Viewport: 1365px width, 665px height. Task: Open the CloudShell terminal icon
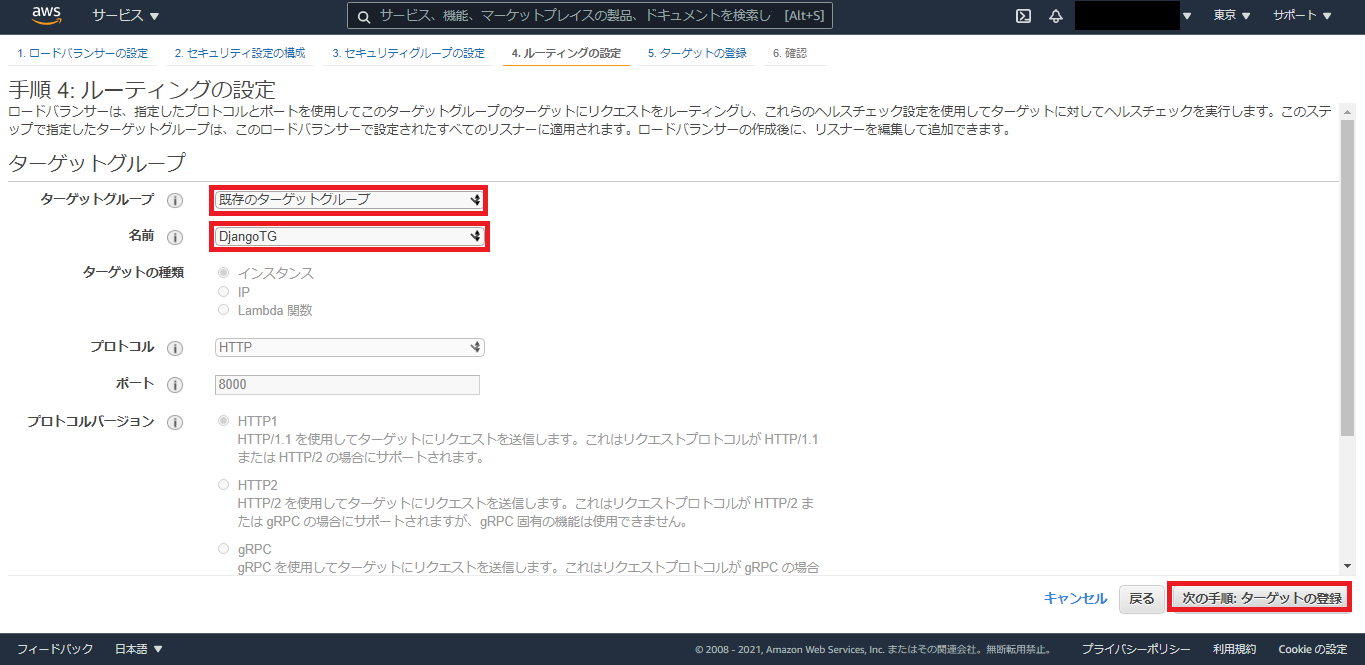tap(1023, 16)
